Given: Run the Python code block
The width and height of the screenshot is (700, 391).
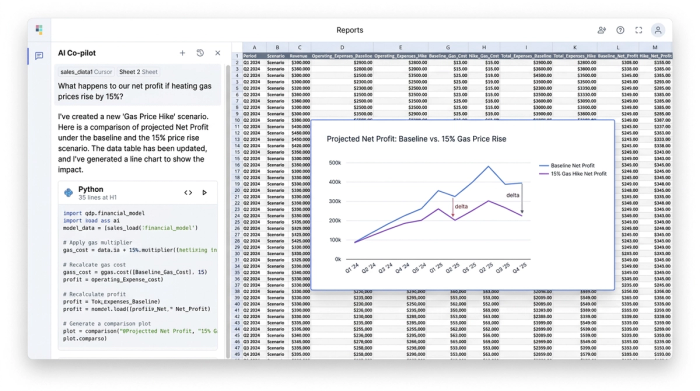Looking at the screenshot, I should click(204, 193).
